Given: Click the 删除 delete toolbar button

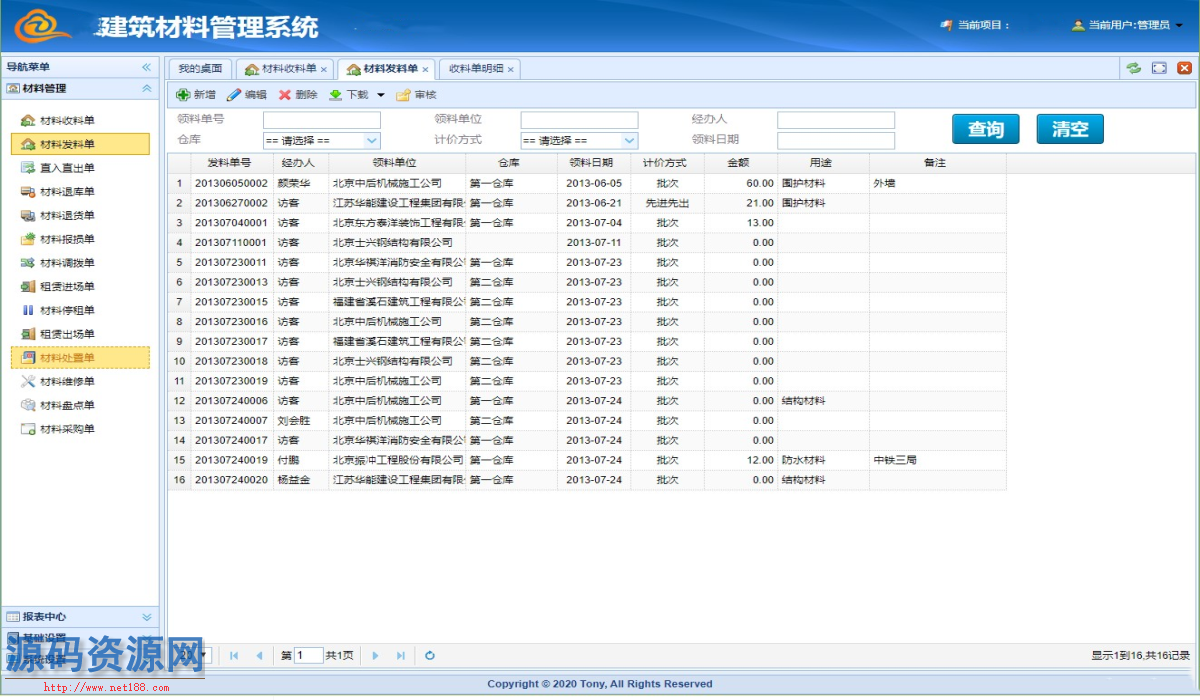Looking at the screenshot, I should click(298, 95).
